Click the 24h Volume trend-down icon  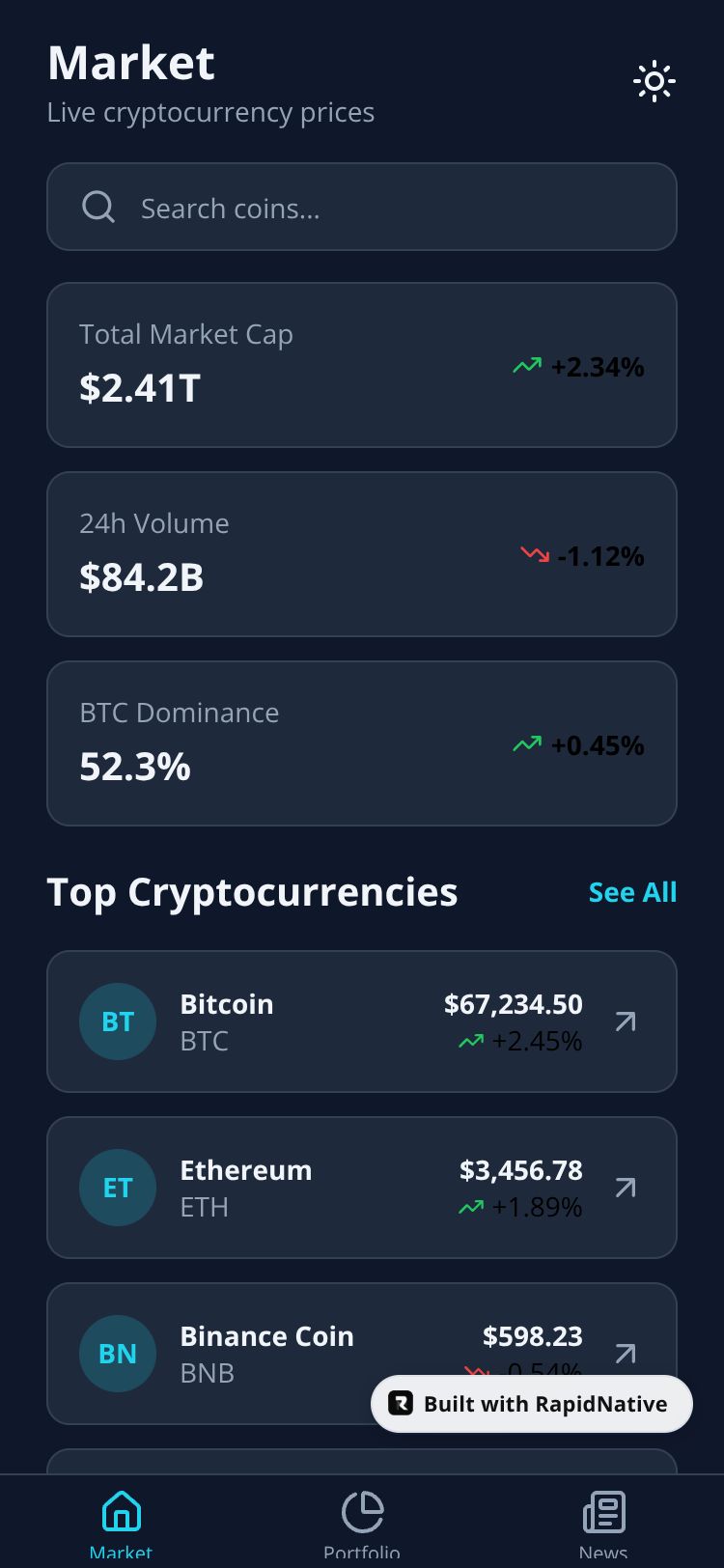535,554
